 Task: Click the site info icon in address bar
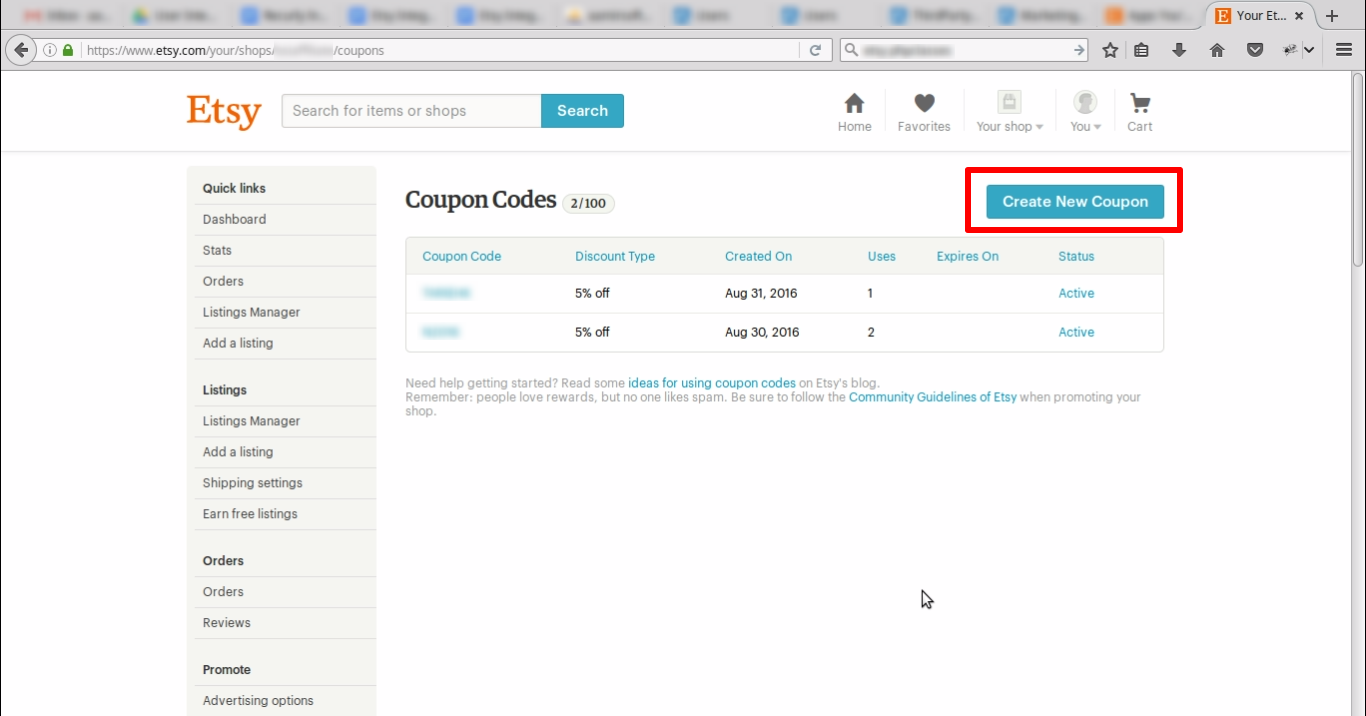tap(50, 50)
